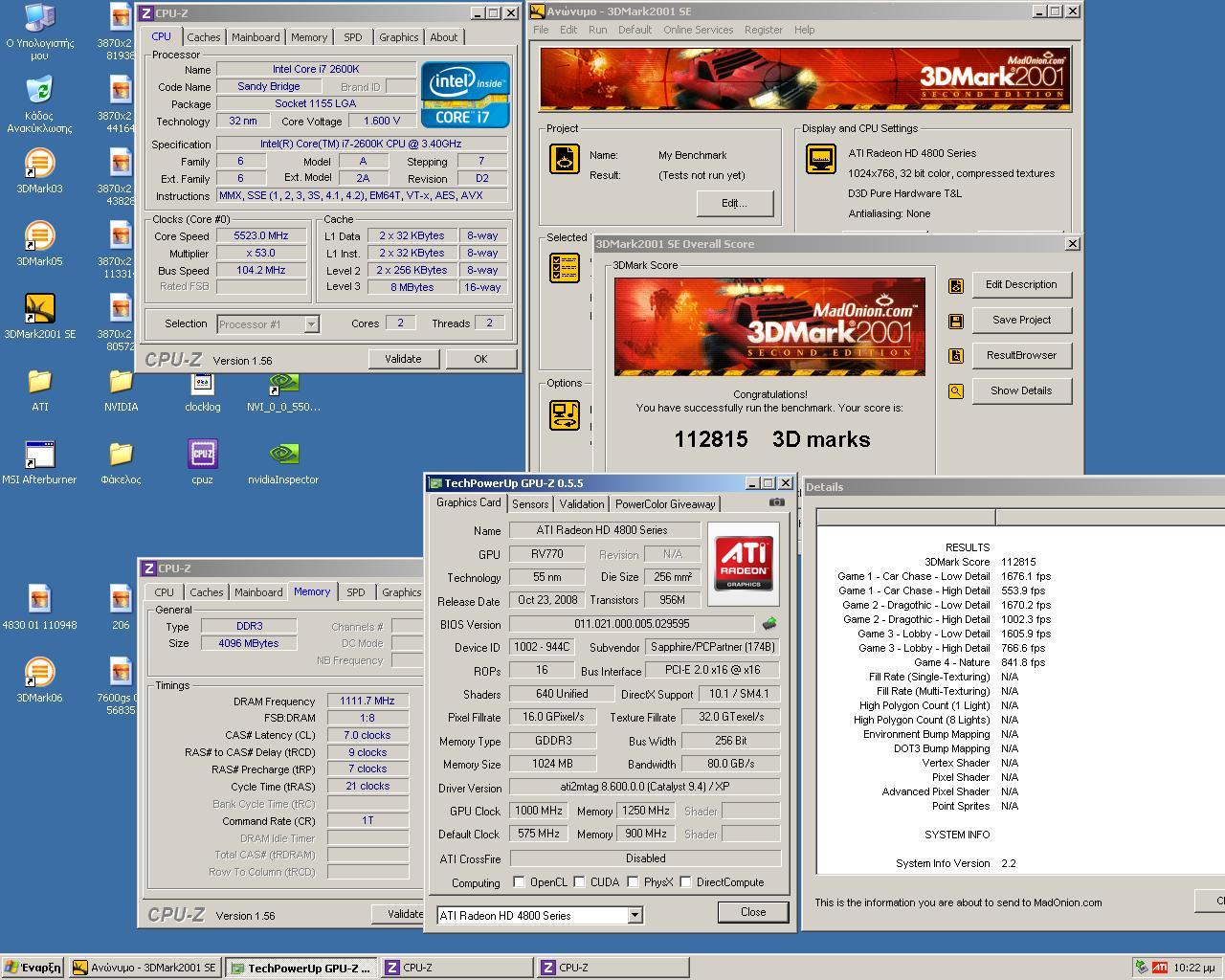1225x980 pixels.
Task: Switch to the Caches tab in CPU-Z
Action: point(203,37)
